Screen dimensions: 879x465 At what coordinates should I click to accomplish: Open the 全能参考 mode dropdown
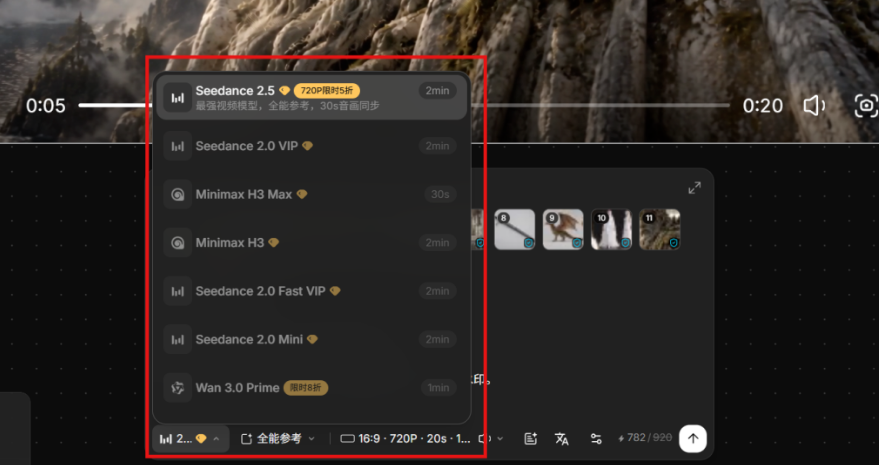pyautogui.click(x=277, y=439)
